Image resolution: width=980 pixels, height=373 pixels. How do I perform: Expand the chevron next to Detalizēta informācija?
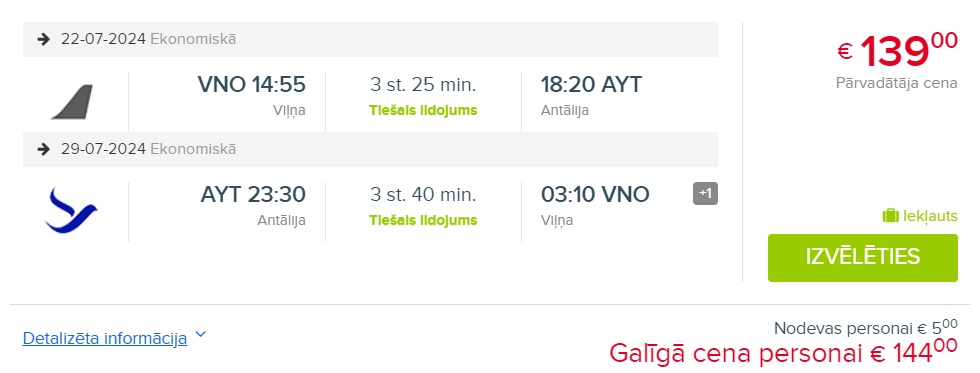coord(200,335)
